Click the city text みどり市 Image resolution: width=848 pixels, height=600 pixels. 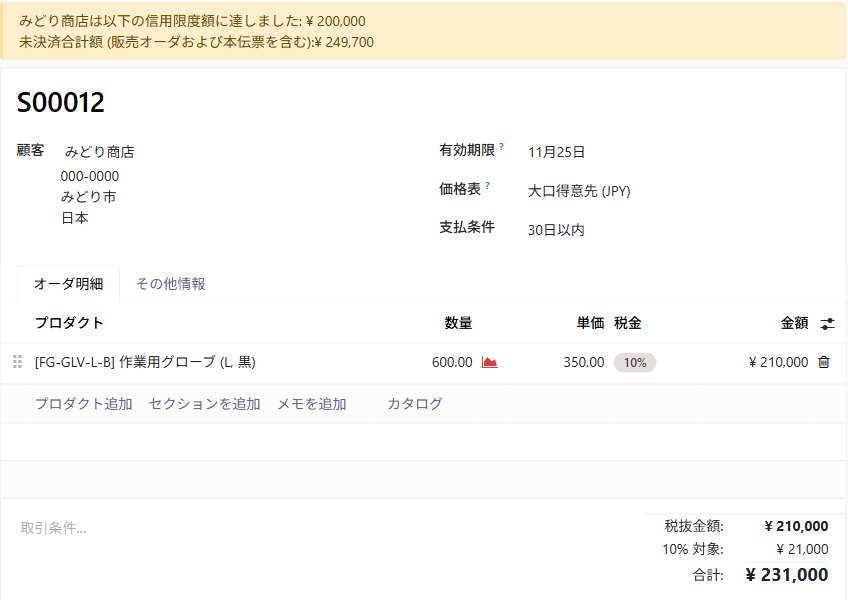pyautogui.click(x=89, y=197)
